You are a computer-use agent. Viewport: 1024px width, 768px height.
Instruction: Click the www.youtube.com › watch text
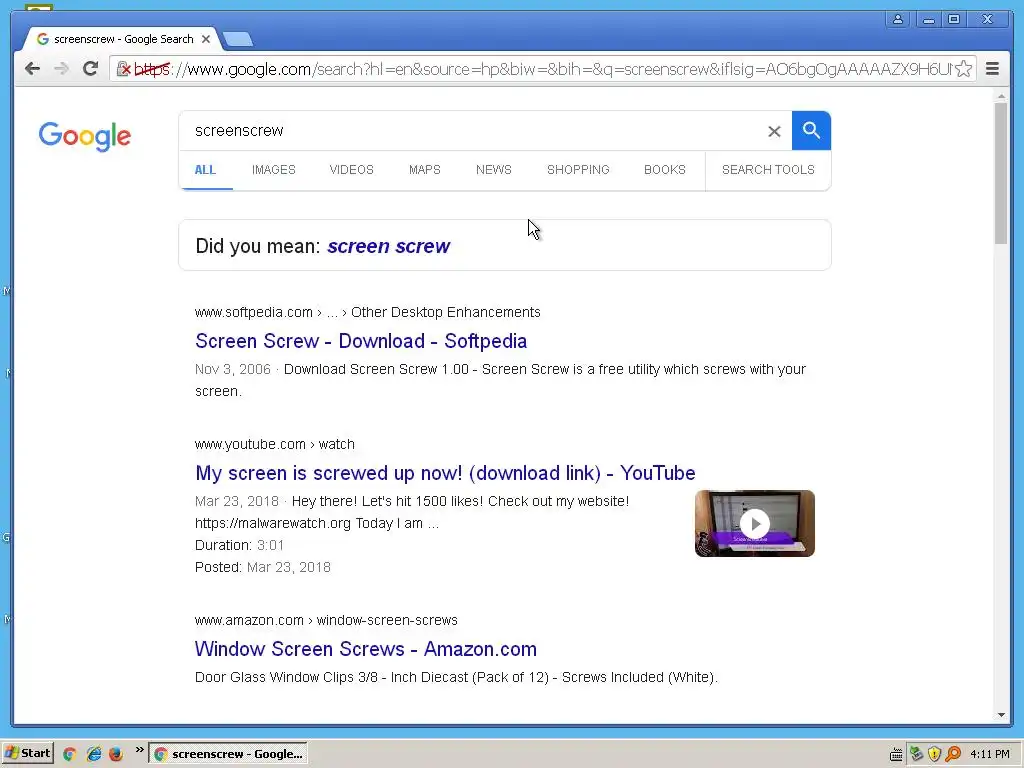tap(275, 444)
